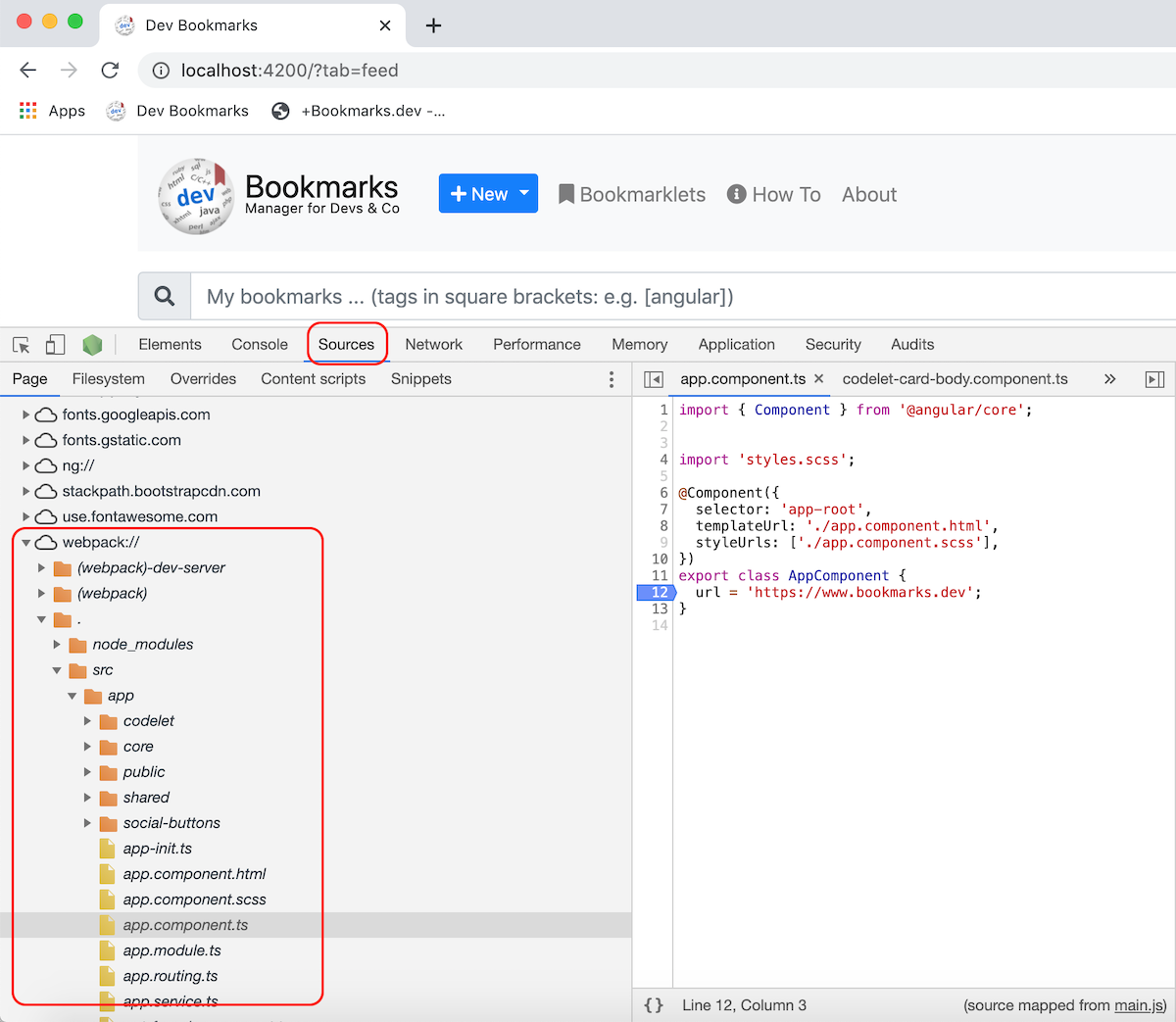The width and height of the screenshot is (1176, 1022).
Task: Open the Apps grid in bookmarks bar
Action: click(x=52, y=111)
